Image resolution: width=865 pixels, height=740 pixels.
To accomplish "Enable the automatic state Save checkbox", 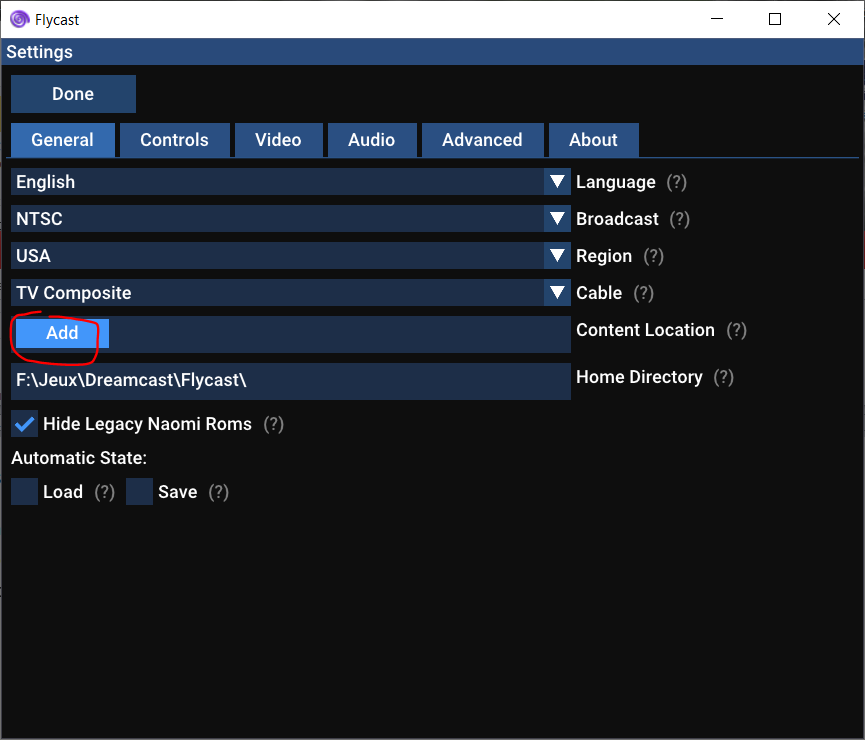I will pyautogui.click(x=139, y=492).
